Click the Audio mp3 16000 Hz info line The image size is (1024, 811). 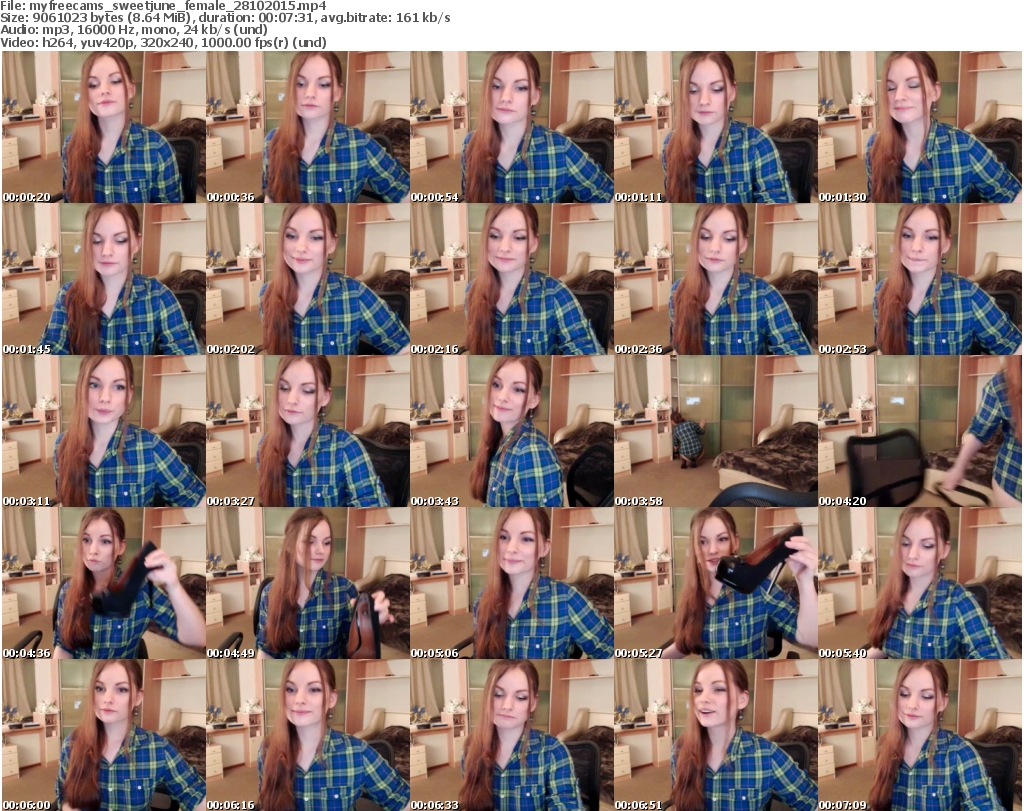click(x=134, y=30)
